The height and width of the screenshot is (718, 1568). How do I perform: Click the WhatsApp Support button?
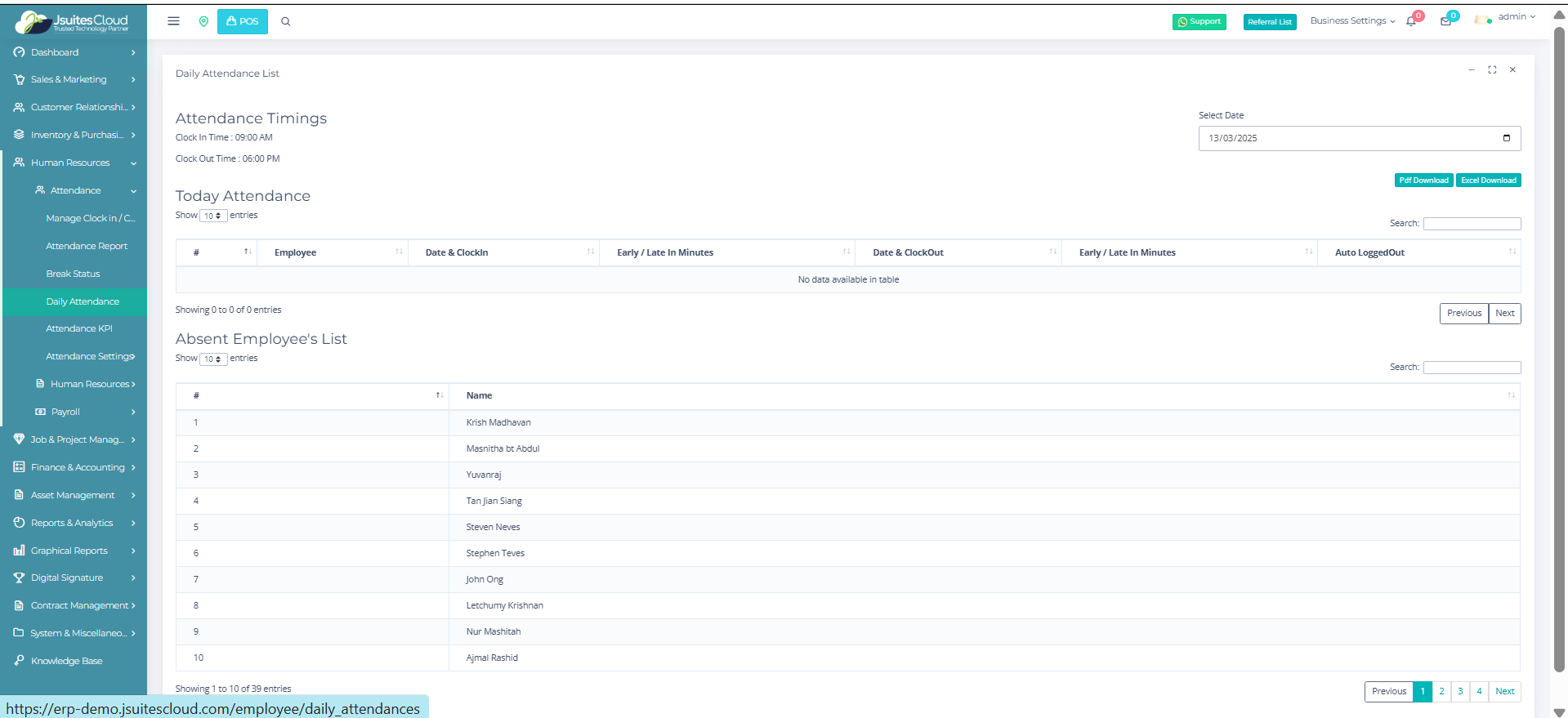1199,22
